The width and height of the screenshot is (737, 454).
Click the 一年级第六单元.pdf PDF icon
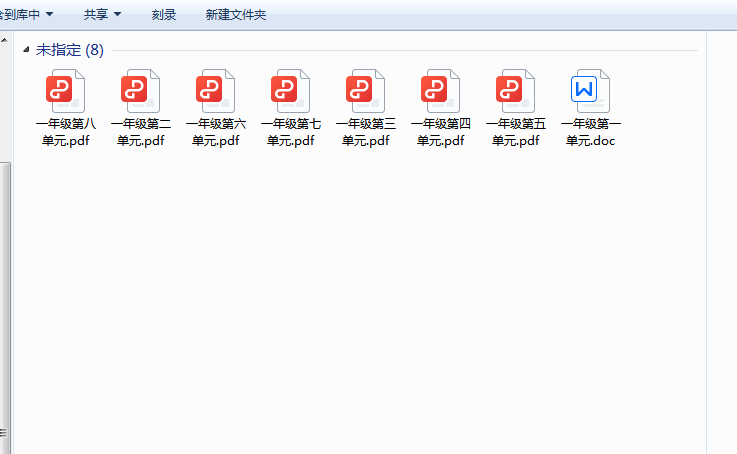tap(215, 91)
